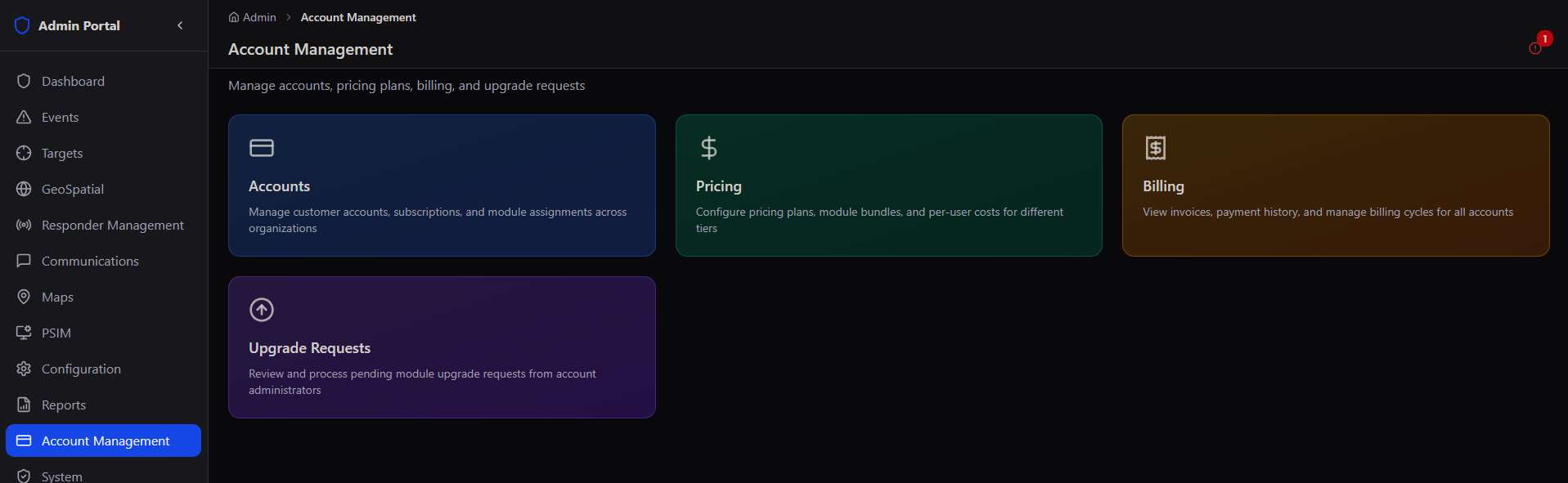Go to Events in the sidebar

point(60,117)
